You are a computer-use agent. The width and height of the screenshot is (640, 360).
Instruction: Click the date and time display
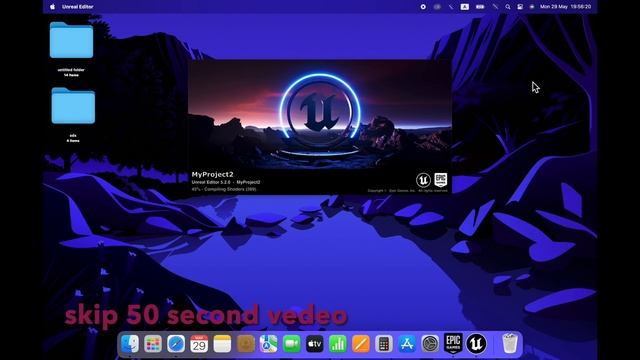click(565, 7)
